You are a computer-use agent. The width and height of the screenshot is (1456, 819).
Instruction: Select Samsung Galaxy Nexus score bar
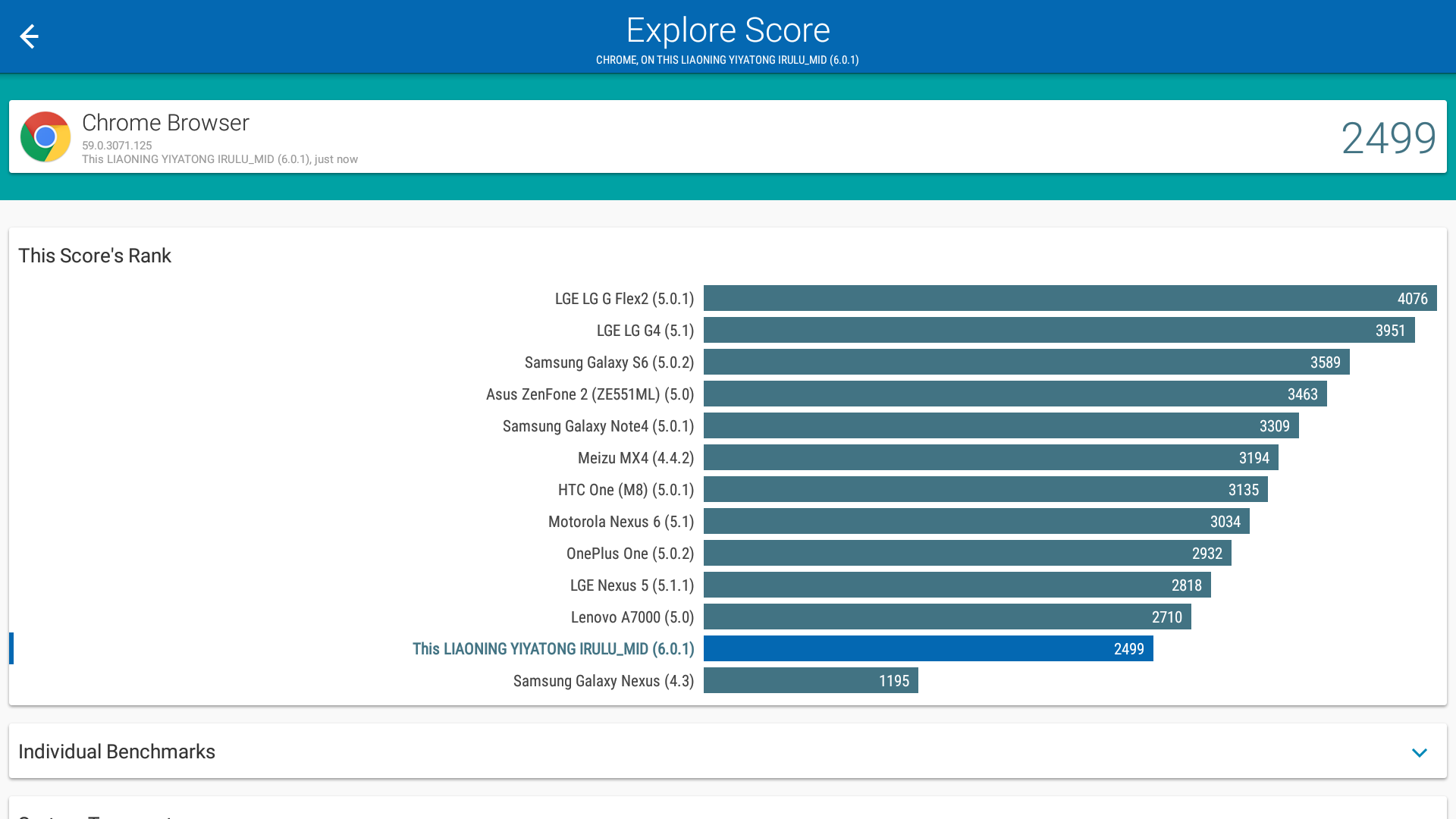coord(810,681)
